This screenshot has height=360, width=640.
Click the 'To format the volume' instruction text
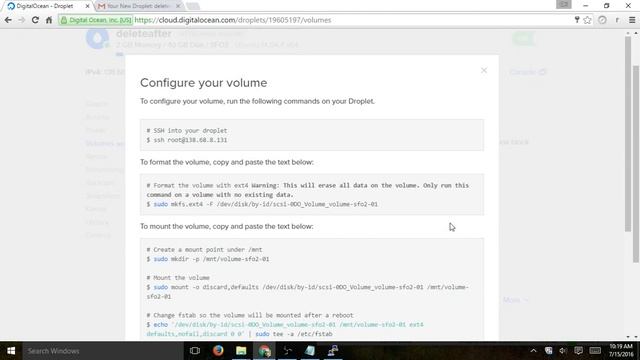point(227,162)
